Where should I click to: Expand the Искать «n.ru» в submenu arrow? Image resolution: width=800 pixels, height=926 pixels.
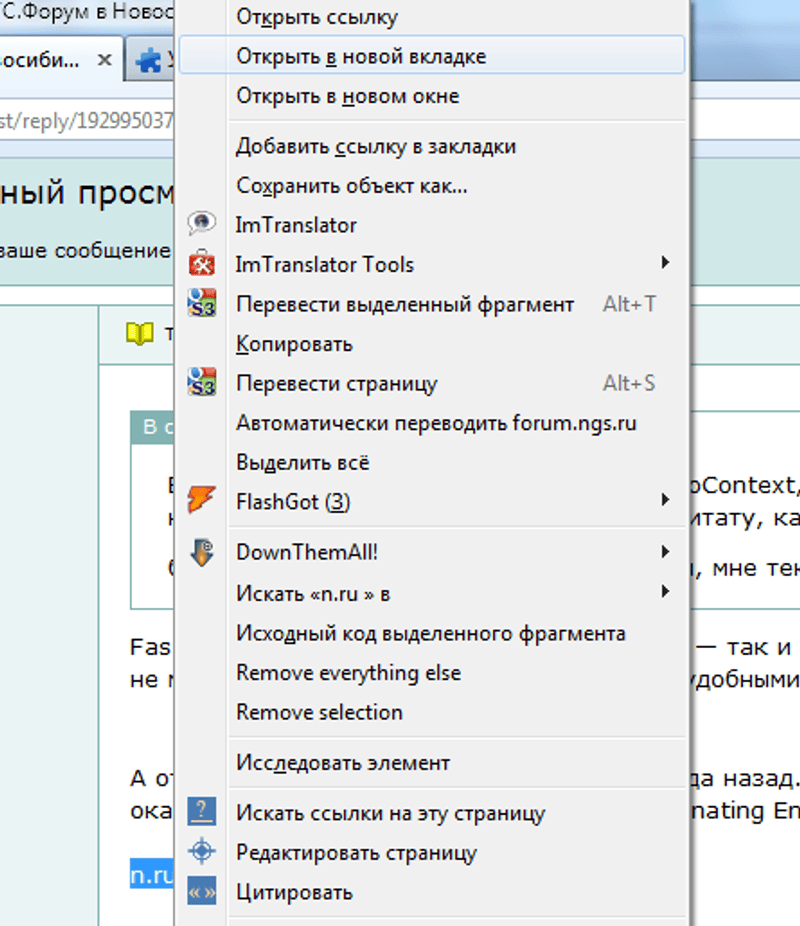point(665,592)
